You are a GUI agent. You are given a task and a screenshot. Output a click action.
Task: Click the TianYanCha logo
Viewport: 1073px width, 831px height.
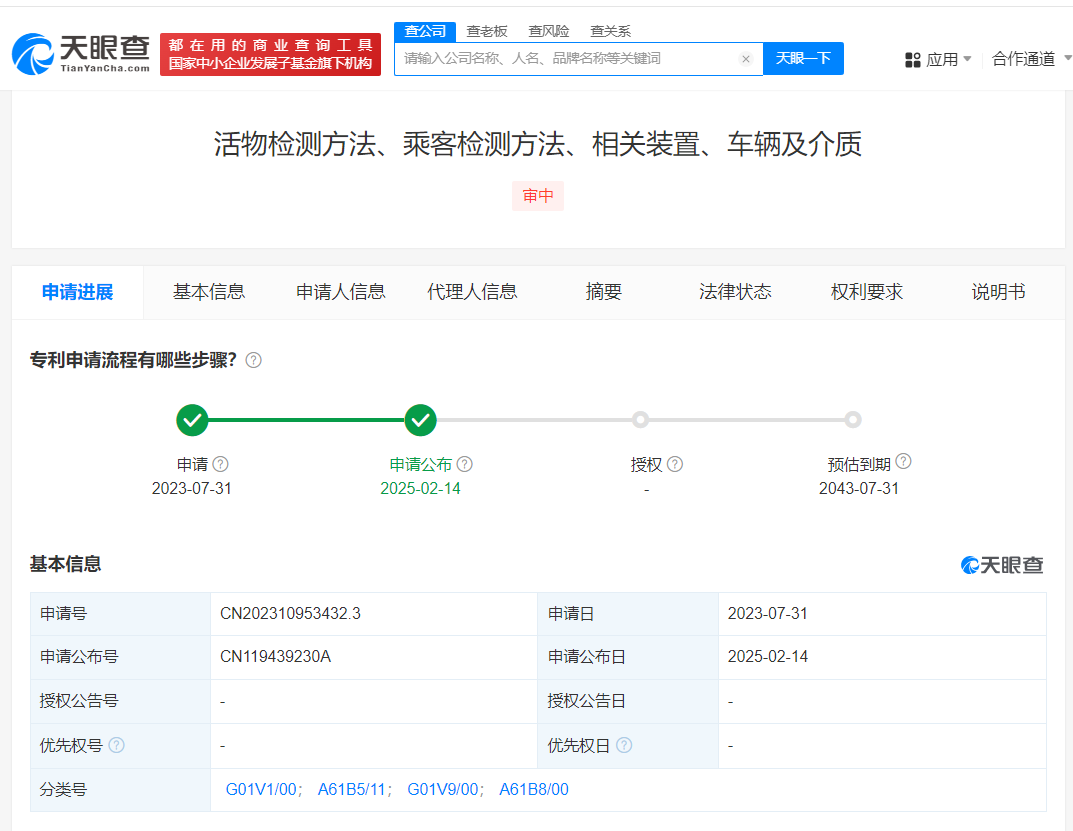coord(81,54)
